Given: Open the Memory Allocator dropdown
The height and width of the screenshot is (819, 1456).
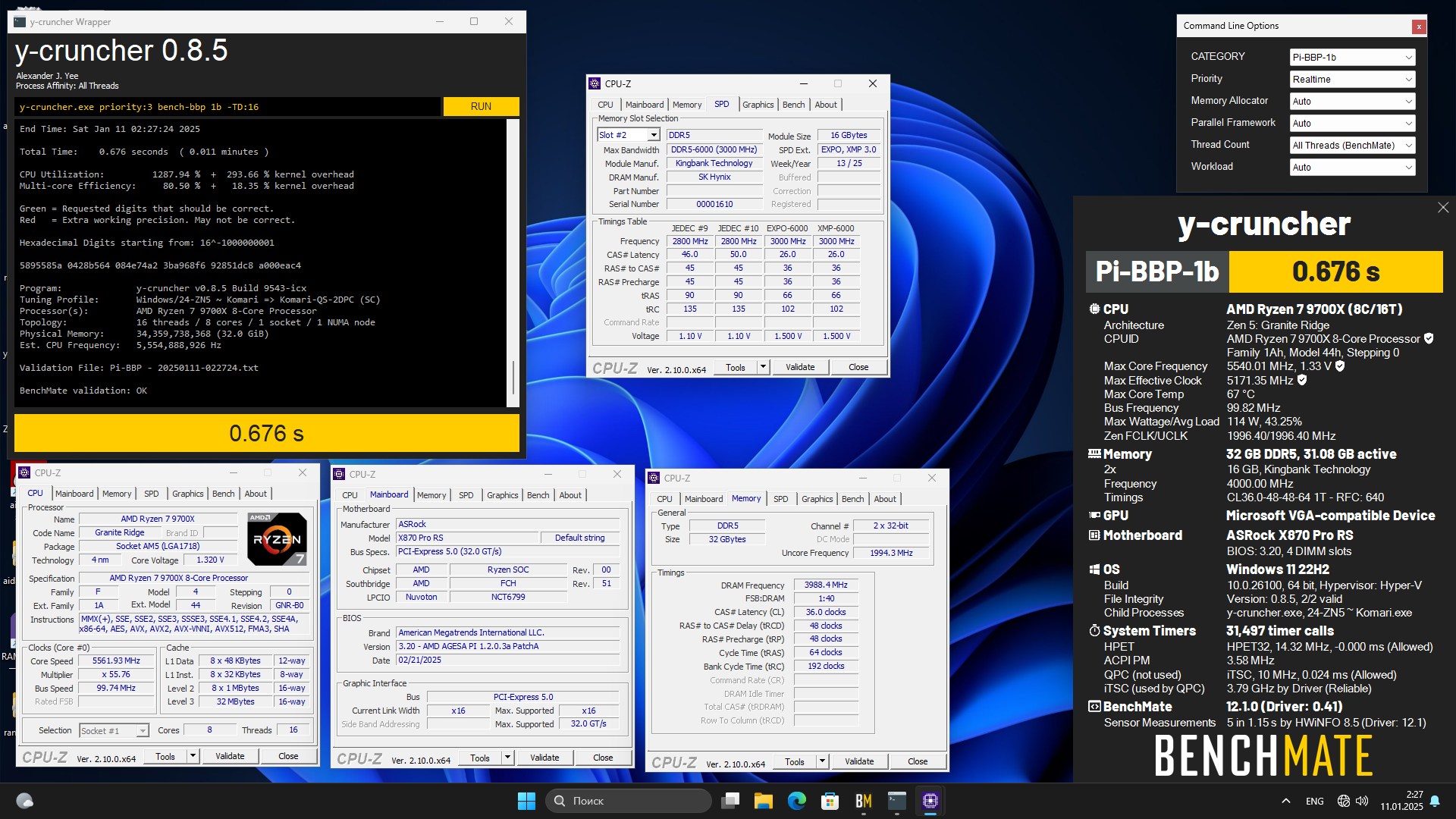Looking at the screenshot, I should click(1352, 101).
